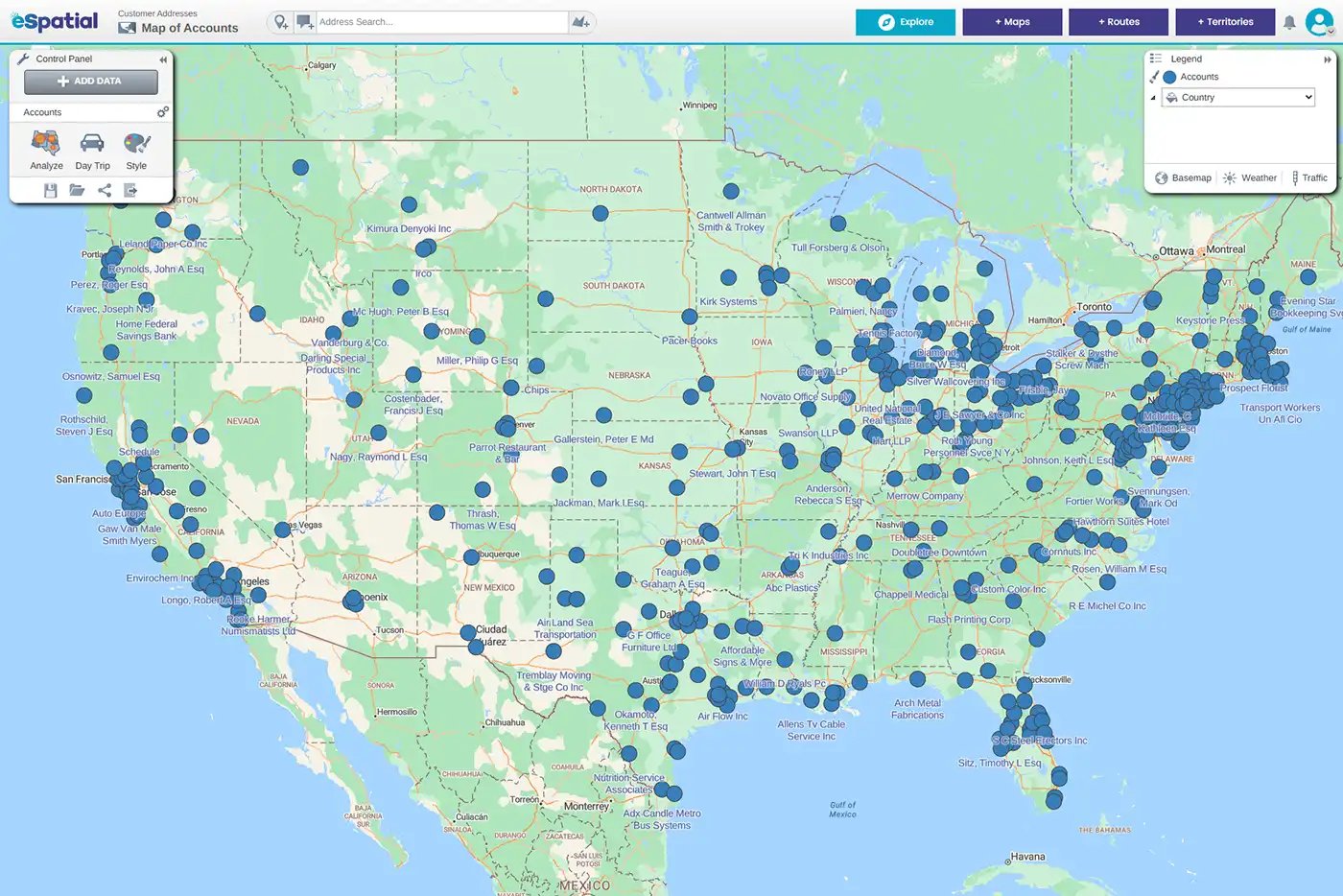This screenshot has width=1343, height=896.
Task: Open the Country boundary dropdown
Action: pos(1238,97)
